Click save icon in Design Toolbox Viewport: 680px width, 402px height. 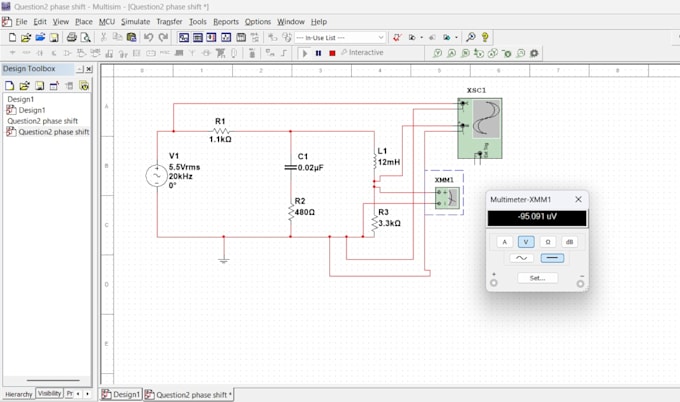point(39,86)
